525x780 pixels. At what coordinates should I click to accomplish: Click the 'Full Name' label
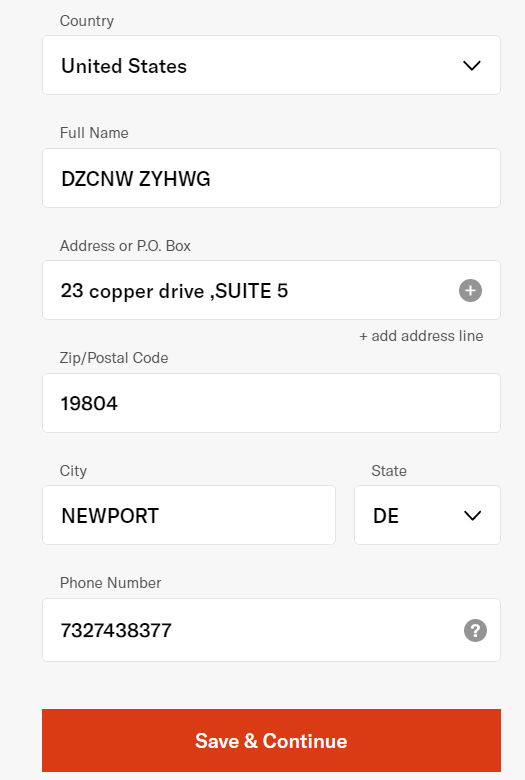point(94,133)
